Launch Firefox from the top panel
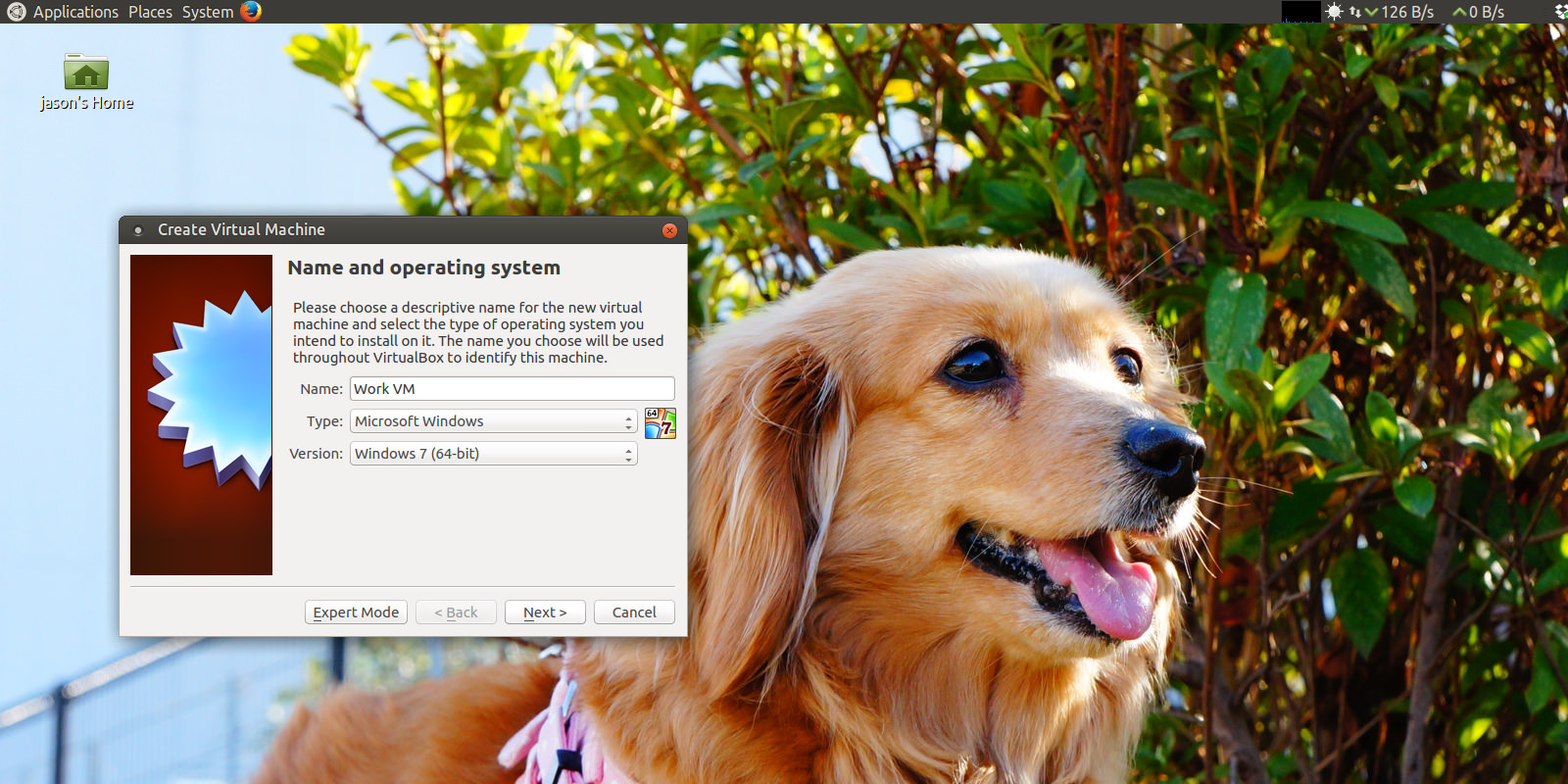 click(252, 12)
